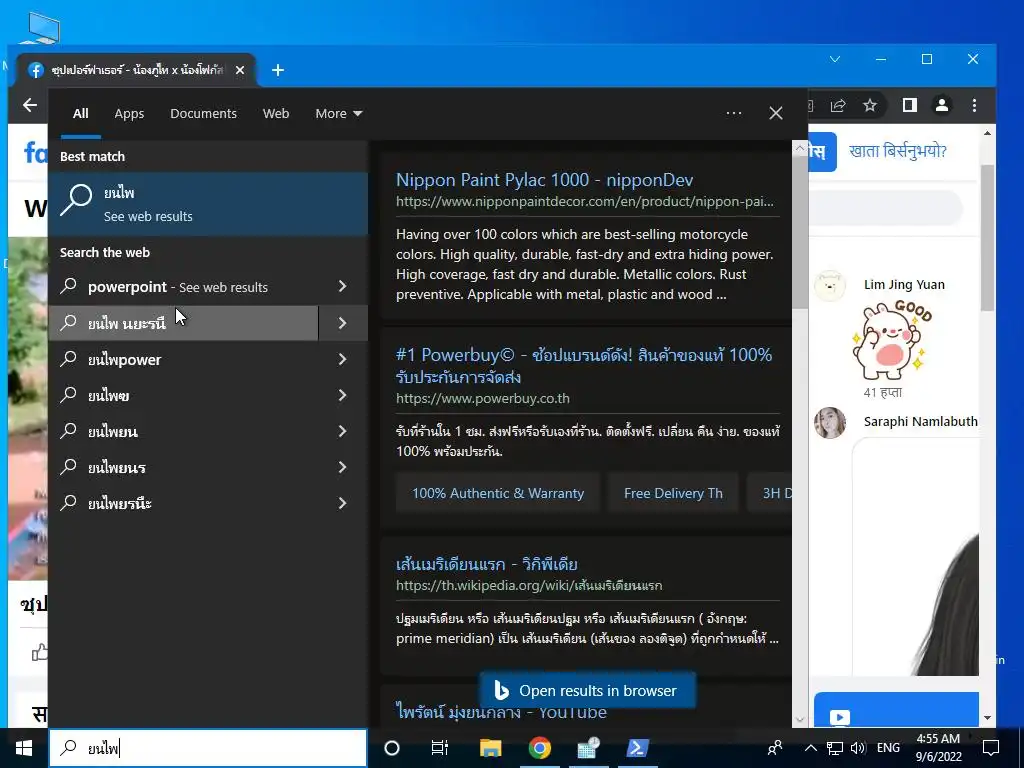Select the powerpoint web suggestion
Screen dimensions: 1024x768
click(184, 287)
